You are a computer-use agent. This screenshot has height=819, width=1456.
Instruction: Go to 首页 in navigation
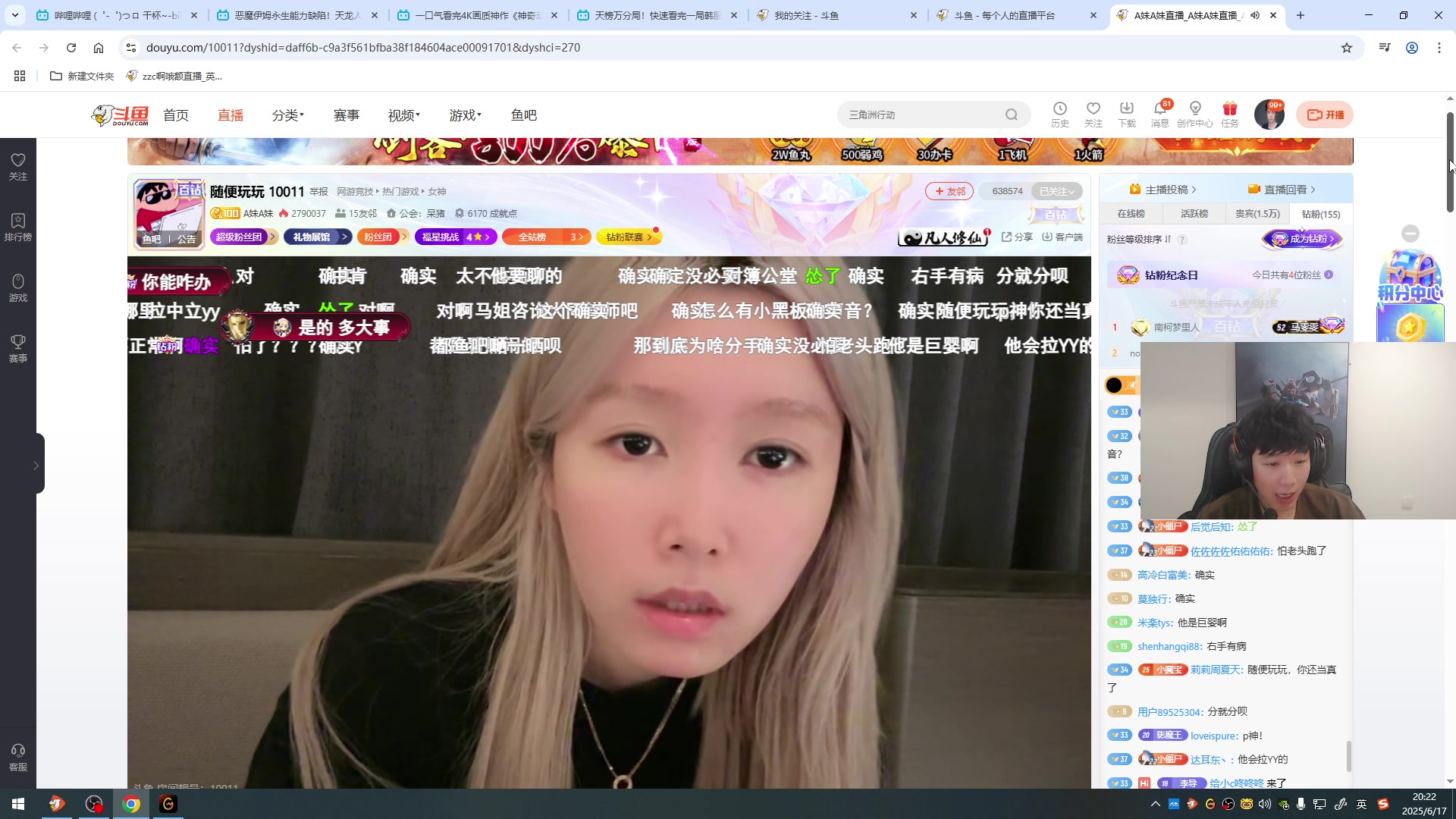point(176,115)
